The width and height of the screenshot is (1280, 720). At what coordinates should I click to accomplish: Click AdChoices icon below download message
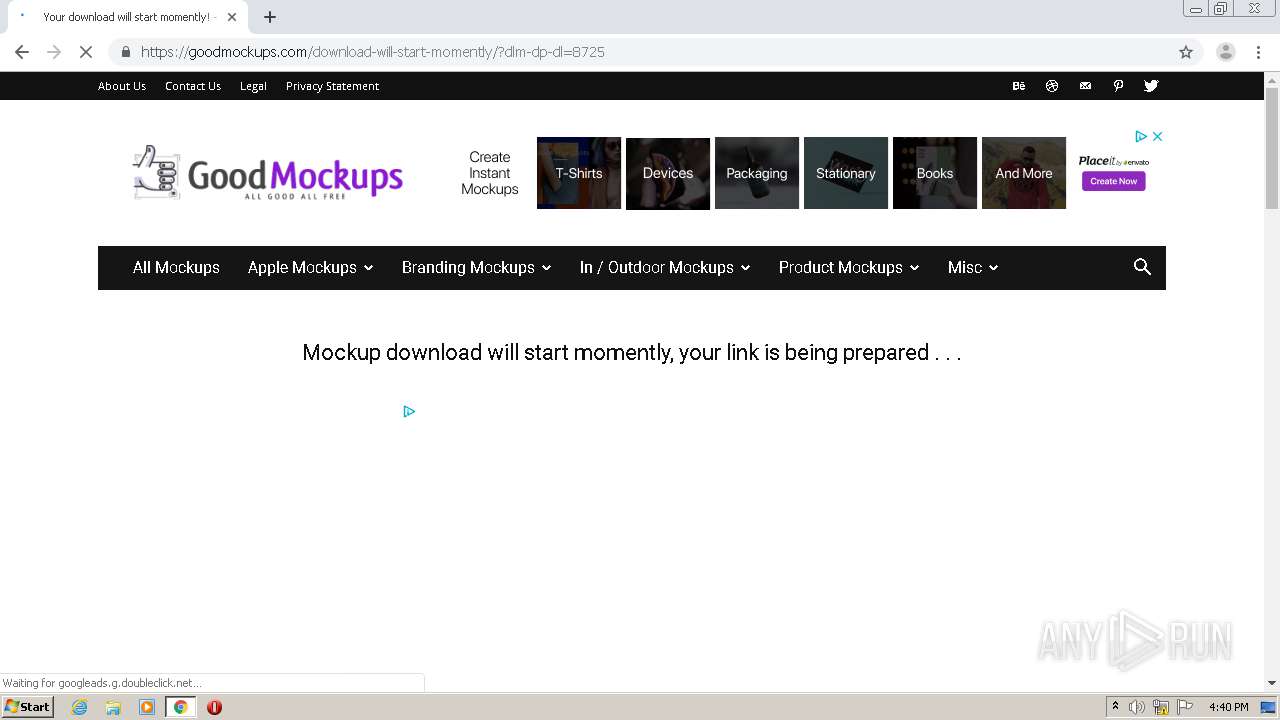409,411
